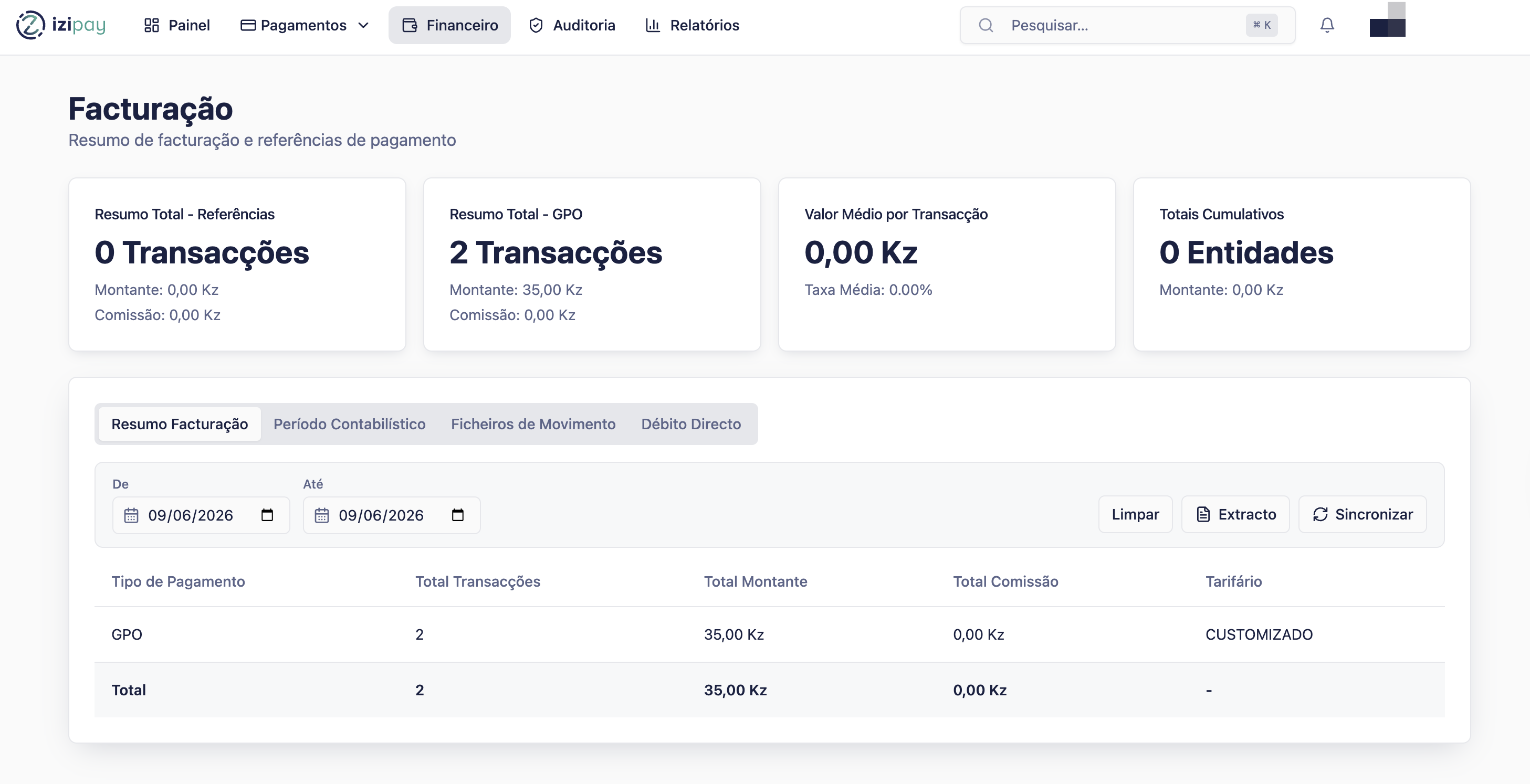Click the izipay logo

tap(60, 25)
